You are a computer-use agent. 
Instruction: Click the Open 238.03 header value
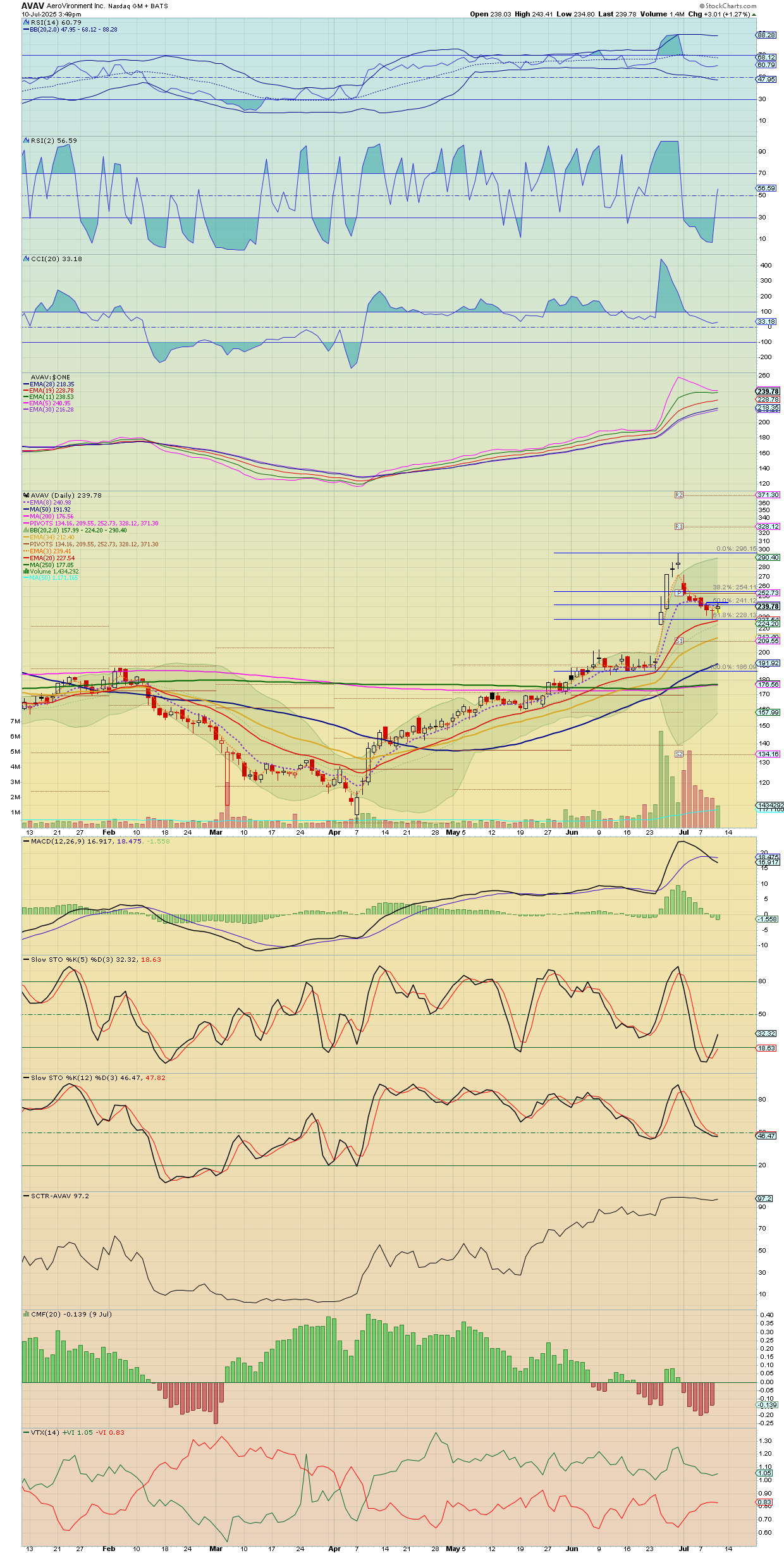click(491, 14)
